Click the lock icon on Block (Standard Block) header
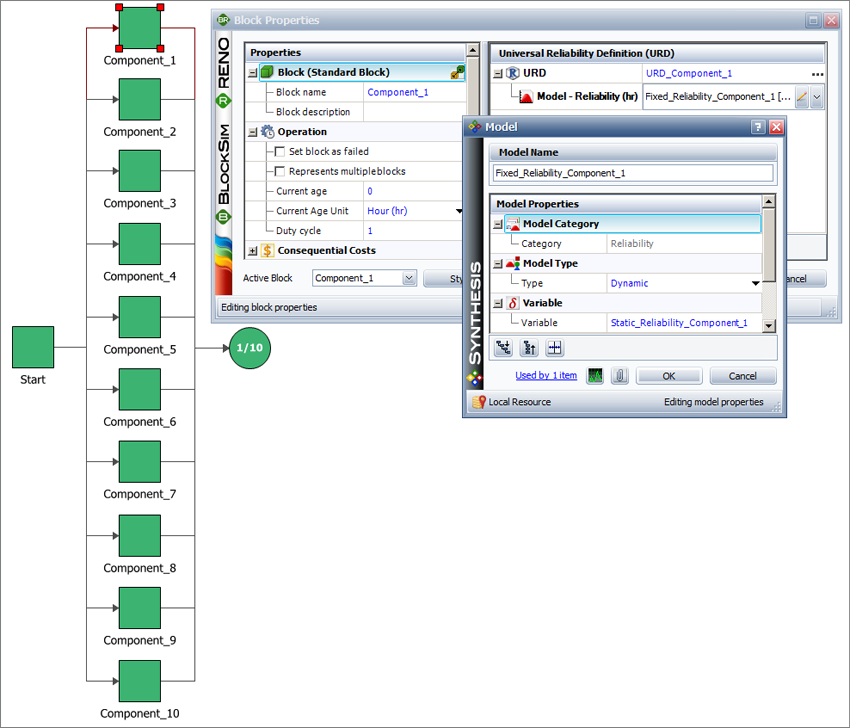The width and height of the screenshot is (850, 728). [x=456, y=73]
